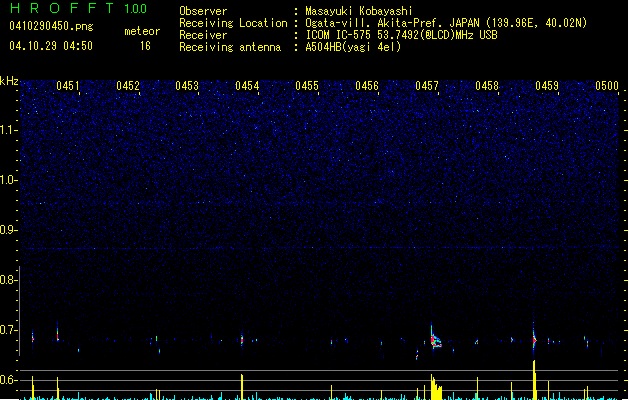
Task: Click the meteor count value 16
Action: [145, 46]
